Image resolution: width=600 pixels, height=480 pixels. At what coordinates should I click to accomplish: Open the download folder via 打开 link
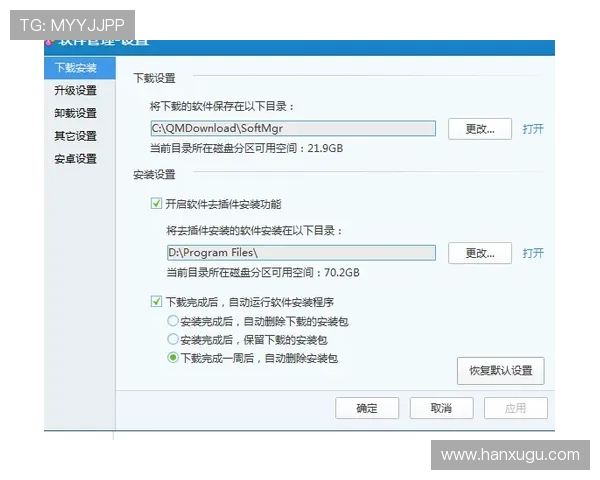click(x=533, y=129)
